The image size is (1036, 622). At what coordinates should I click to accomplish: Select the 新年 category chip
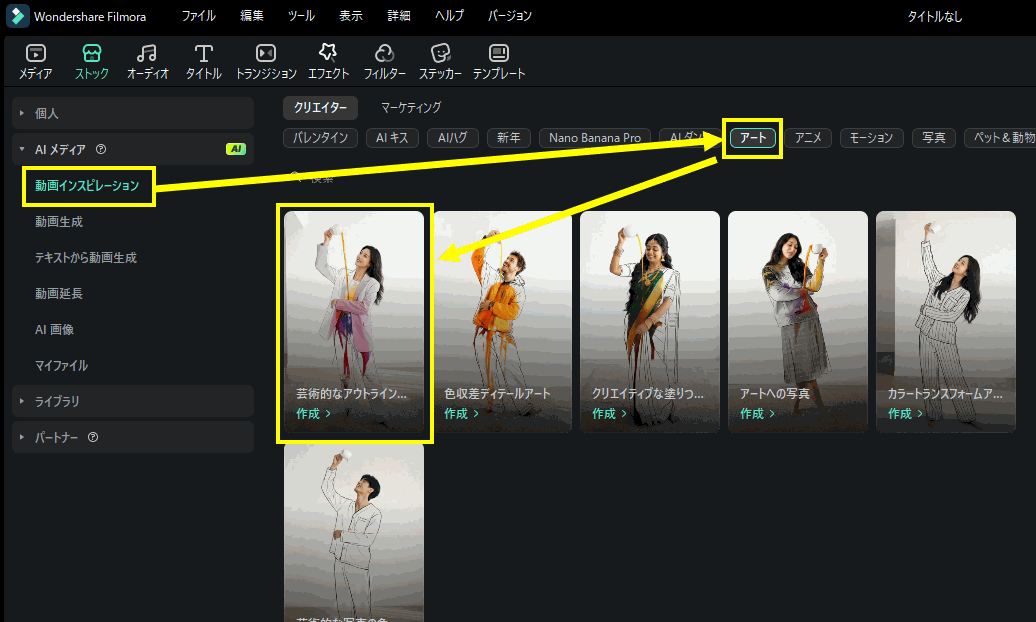pos(509,137)
